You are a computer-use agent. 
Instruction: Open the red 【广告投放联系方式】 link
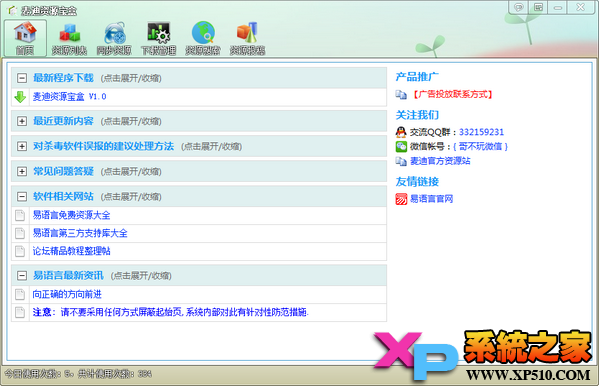click(453, 94)
